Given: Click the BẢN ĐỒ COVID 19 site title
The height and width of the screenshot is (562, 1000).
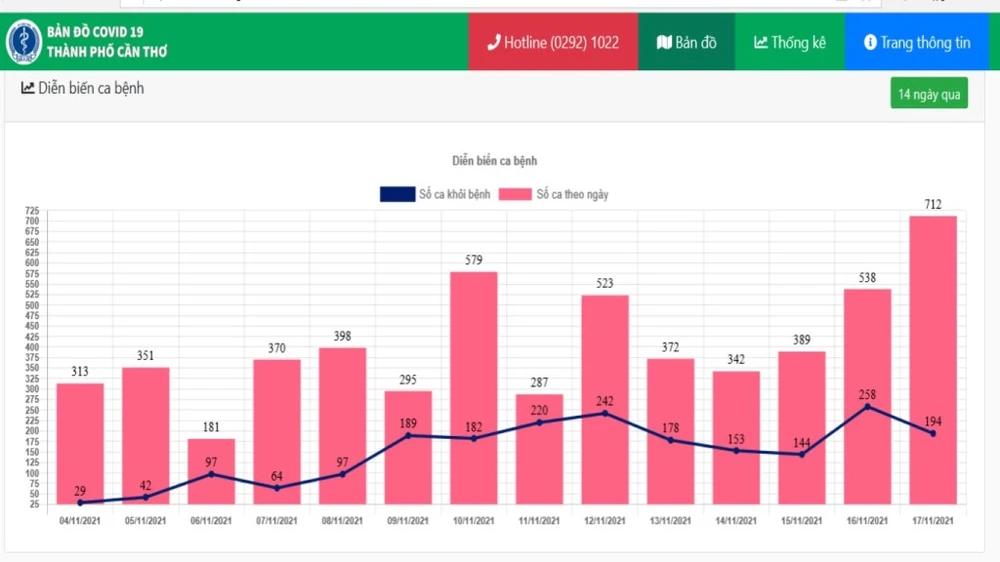Looking at the screenshot, I should 95,32.
